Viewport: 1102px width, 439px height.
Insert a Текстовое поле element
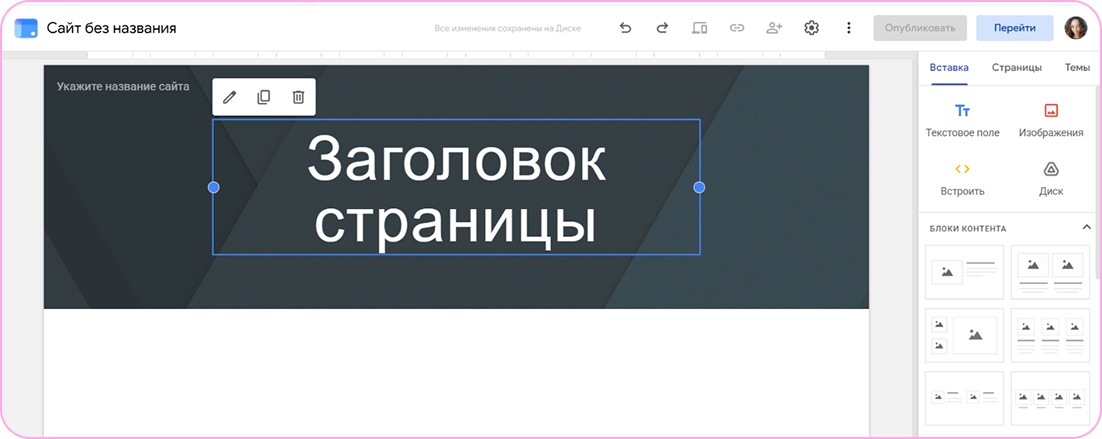[962, 120]
